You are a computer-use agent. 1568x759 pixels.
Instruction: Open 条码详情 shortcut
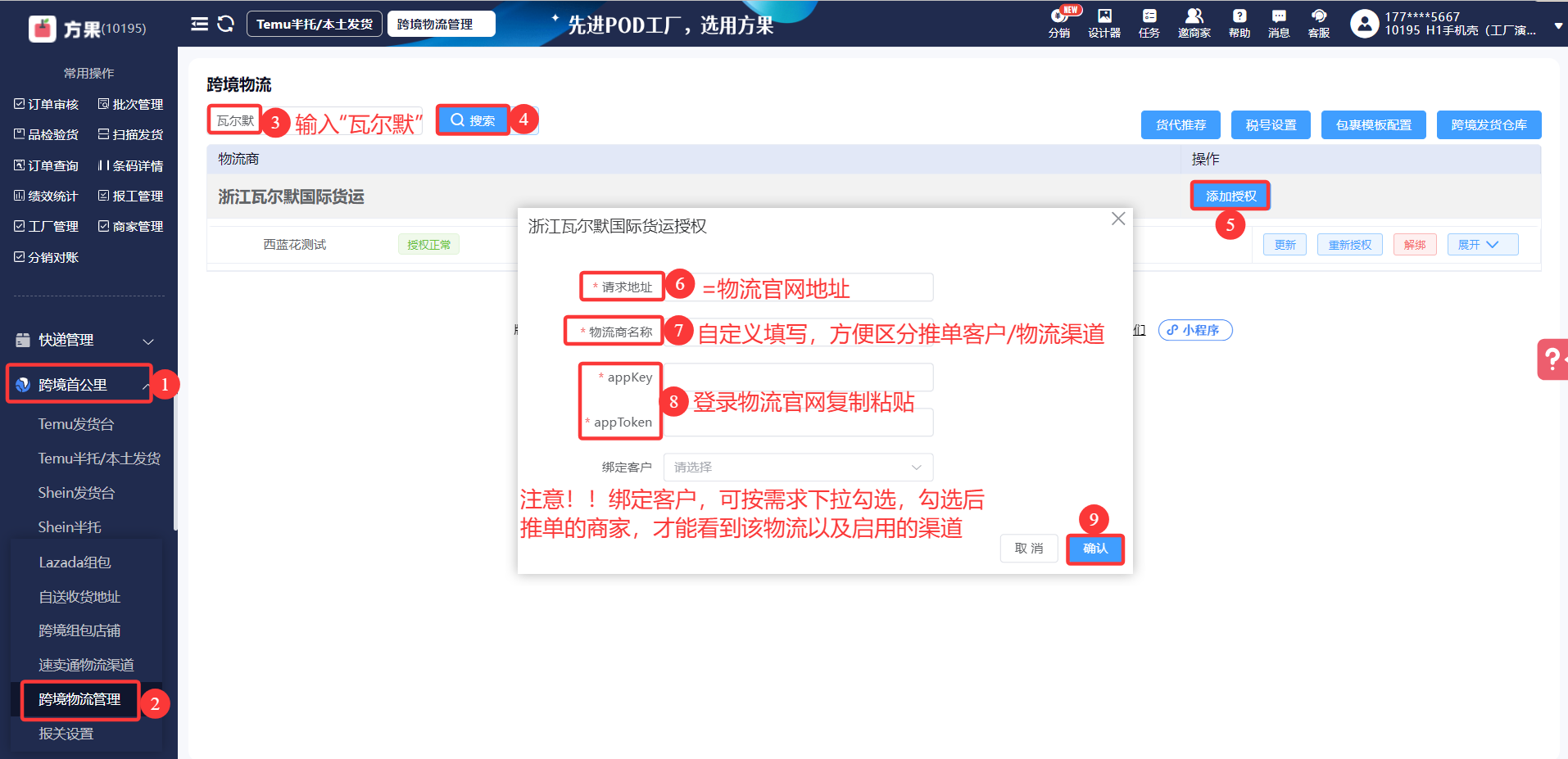coord(131,165)
